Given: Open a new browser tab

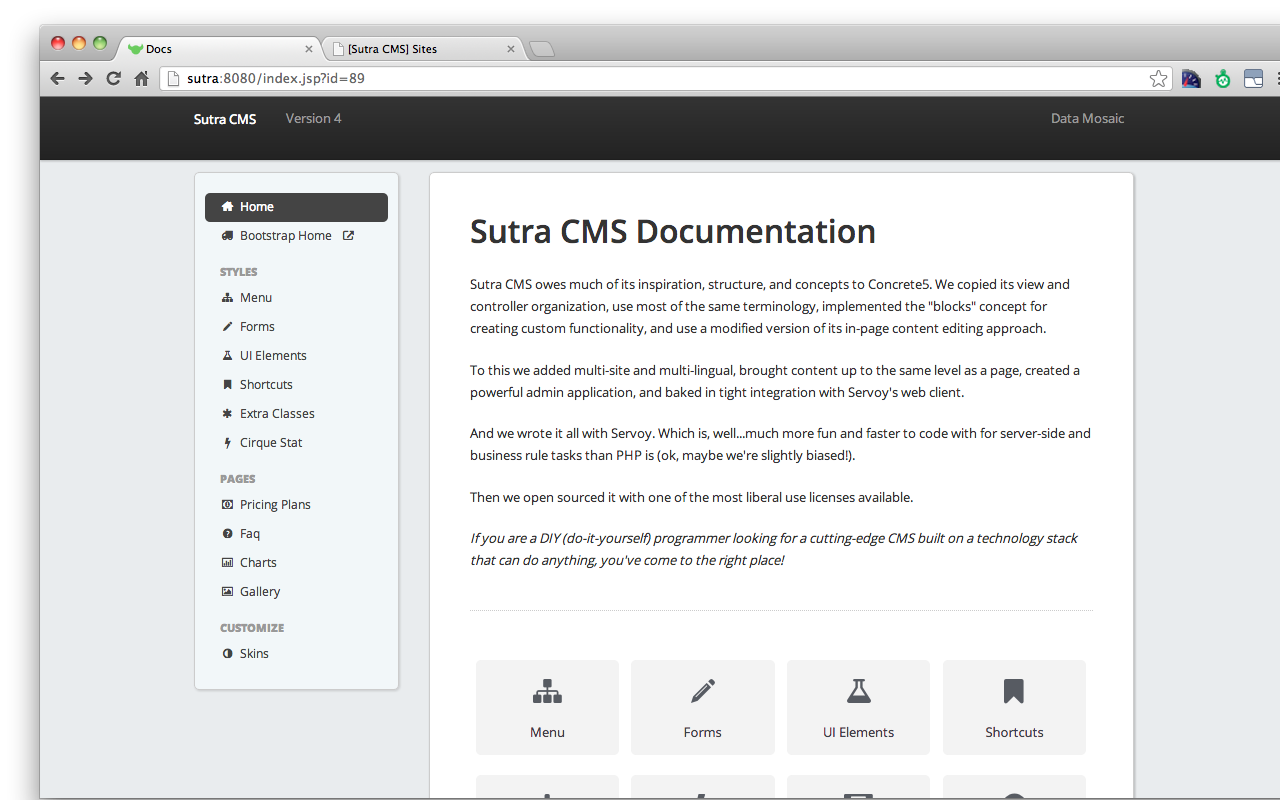Looking at the screenshot, I should (541, 49).
